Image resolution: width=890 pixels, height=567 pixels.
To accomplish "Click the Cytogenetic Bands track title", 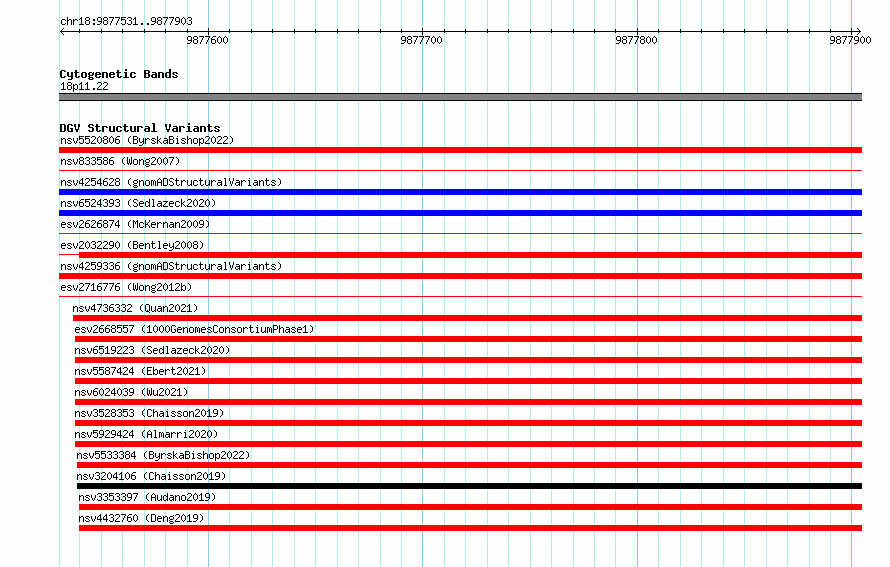I will click(119, 74).
